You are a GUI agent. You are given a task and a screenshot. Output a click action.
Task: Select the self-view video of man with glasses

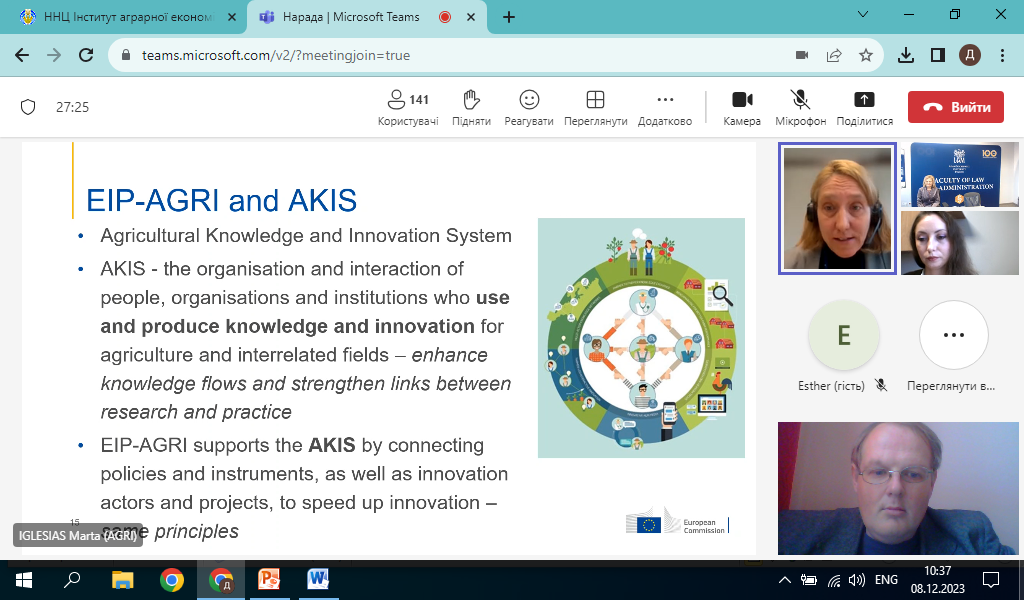(898, 488)
